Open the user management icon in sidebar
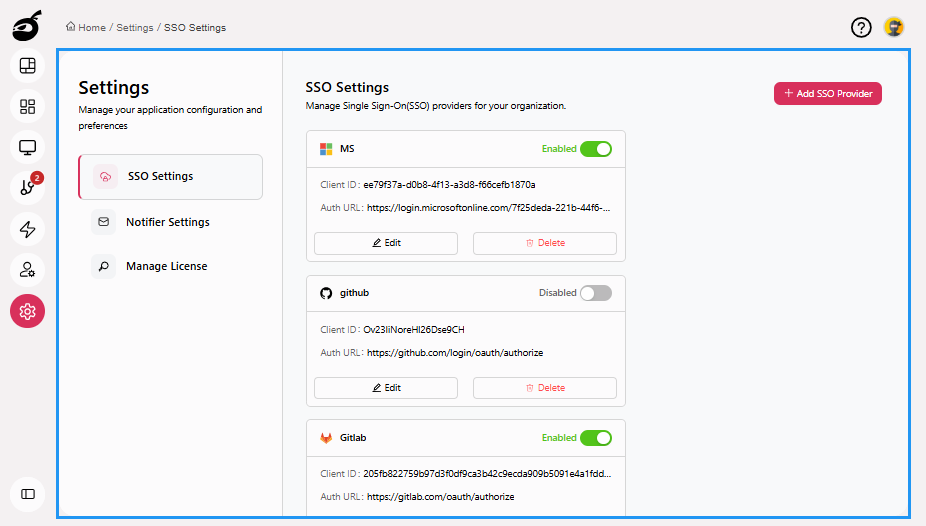The image size is (926, 526). [27, 270]
